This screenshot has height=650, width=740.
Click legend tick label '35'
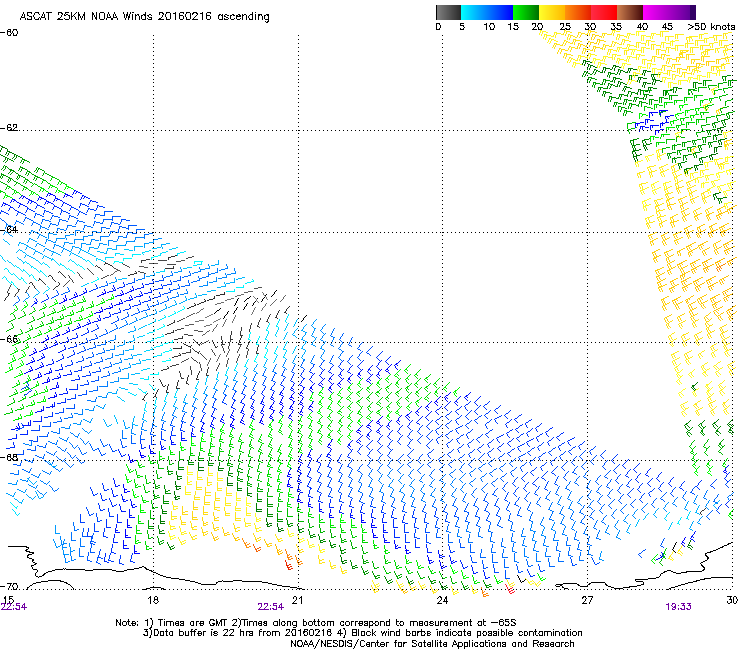pyautogui.click(x=616, y=27)
